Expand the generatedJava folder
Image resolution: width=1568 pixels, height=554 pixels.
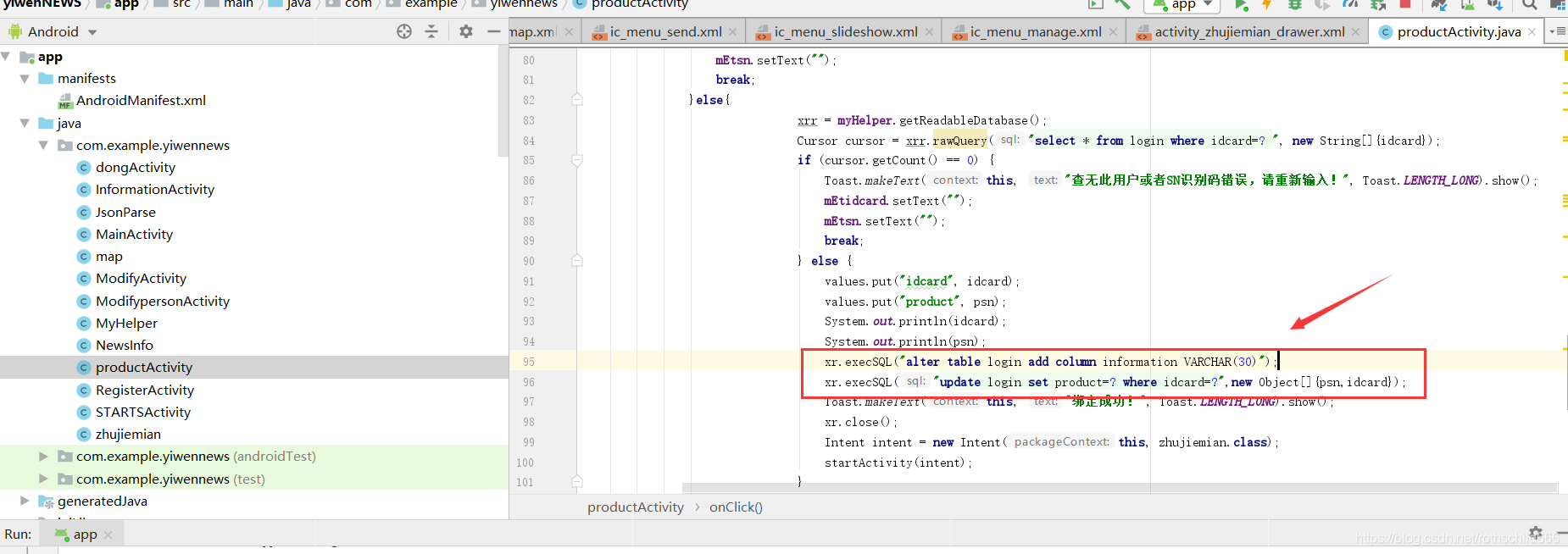(25, 501)
